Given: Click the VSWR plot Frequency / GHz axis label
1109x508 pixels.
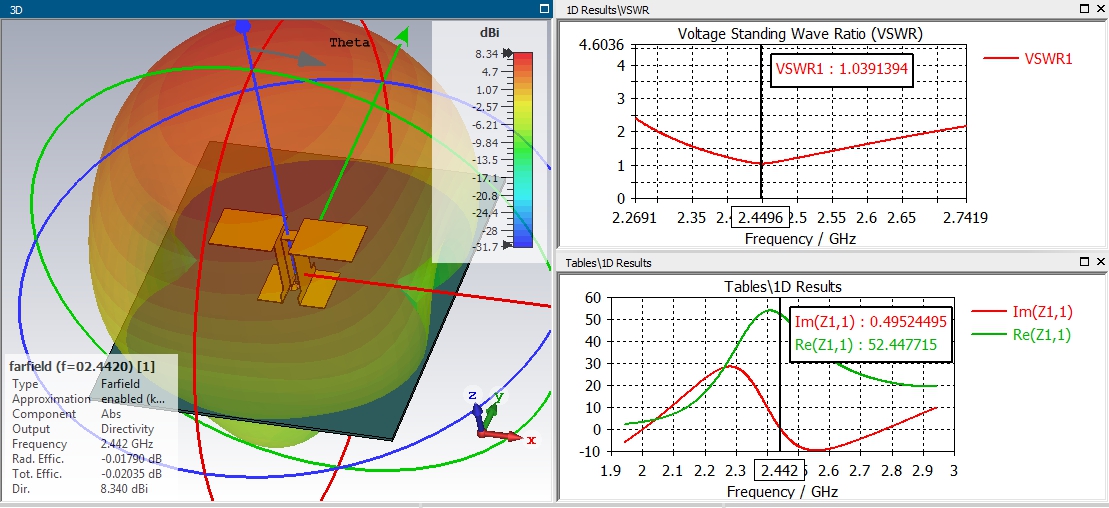Looking at the screenshot, I should (800, 238).
